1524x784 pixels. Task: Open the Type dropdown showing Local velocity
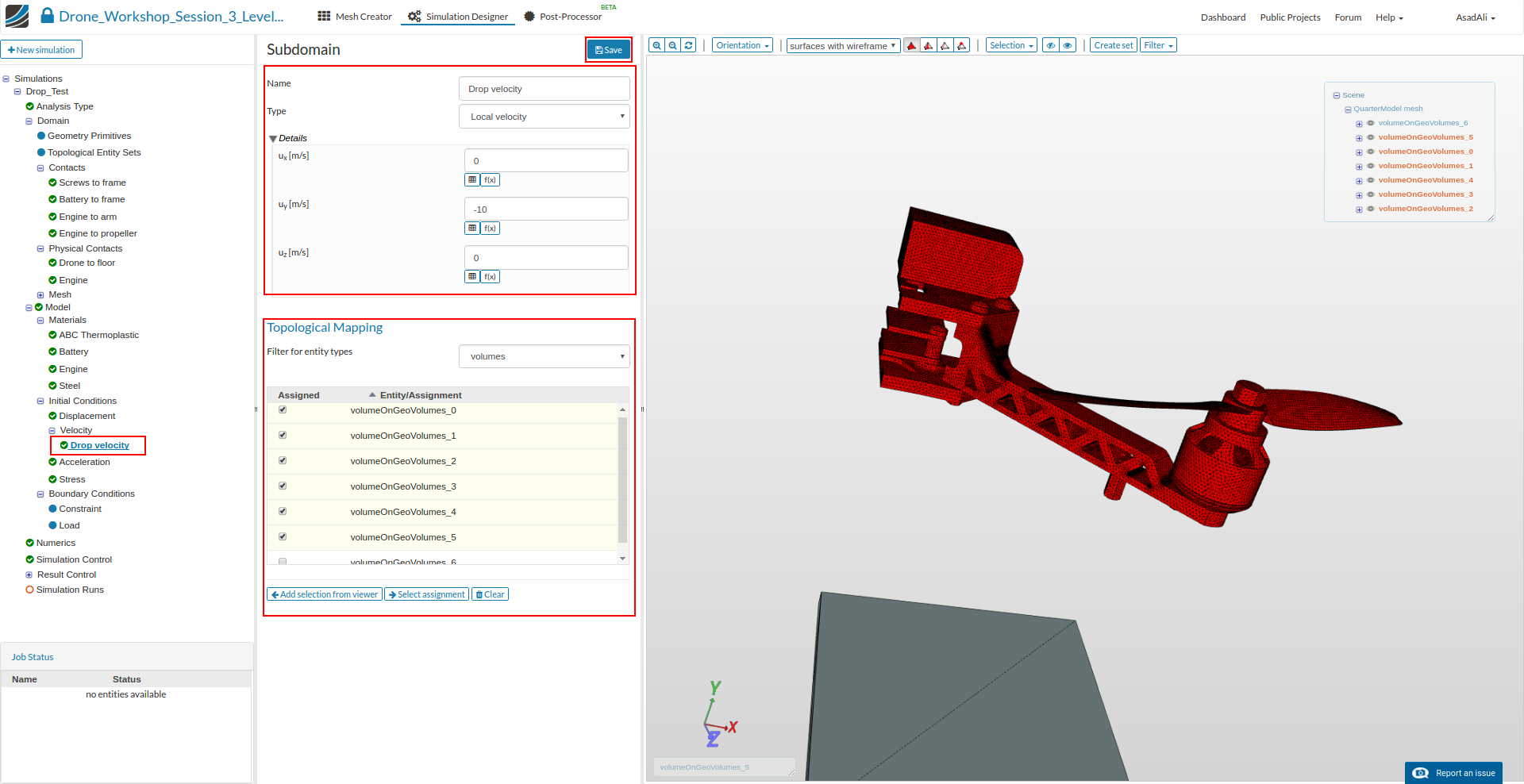click(545, 117)
